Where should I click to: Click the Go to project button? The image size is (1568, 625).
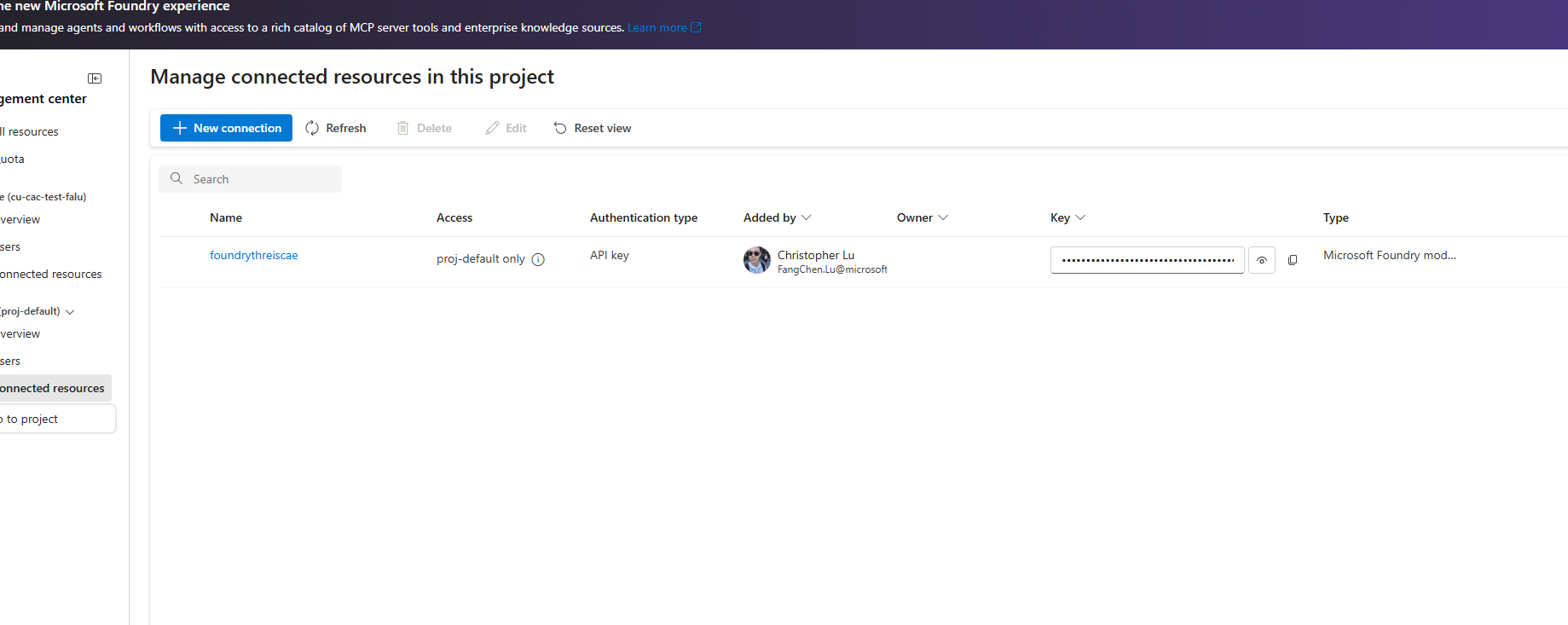pos(56,419)
